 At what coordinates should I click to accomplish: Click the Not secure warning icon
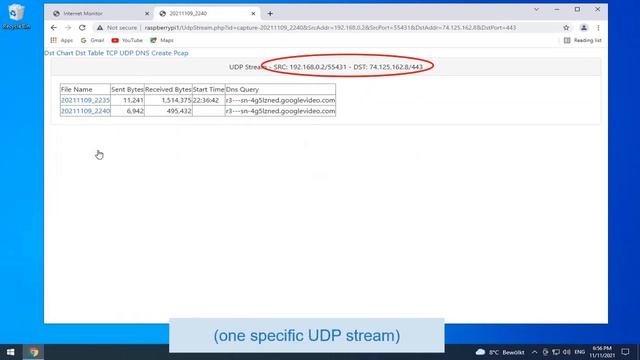[x=100, y=28]
